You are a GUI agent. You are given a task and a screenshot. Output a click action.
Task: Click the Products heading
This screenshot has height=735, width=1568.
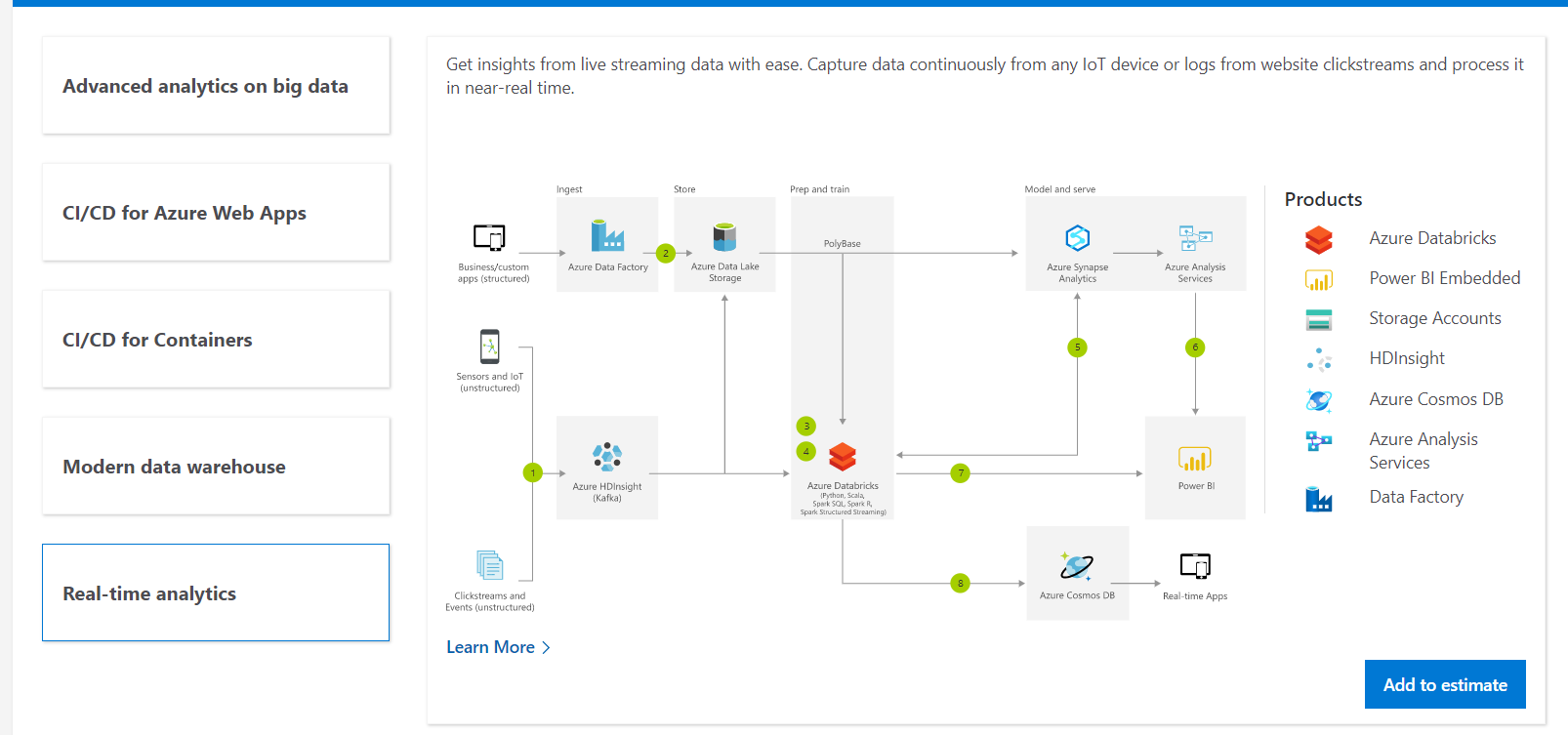[1323, 199]
